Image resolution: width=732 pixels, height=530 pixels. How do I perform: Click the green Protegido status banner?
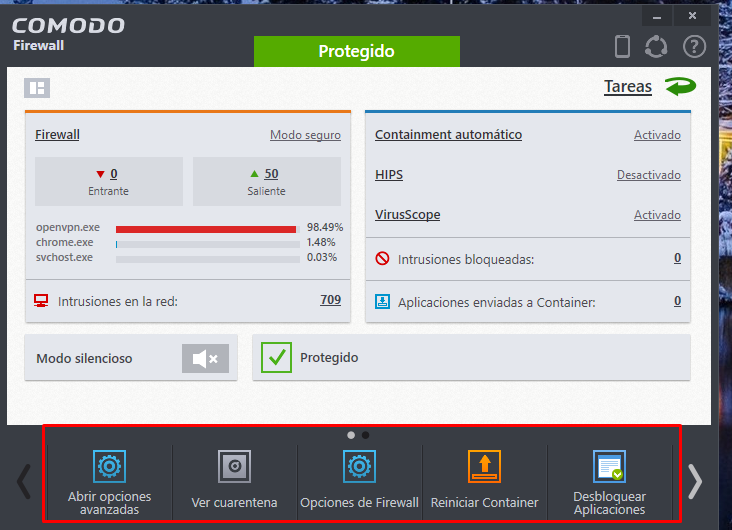(357, 51)
